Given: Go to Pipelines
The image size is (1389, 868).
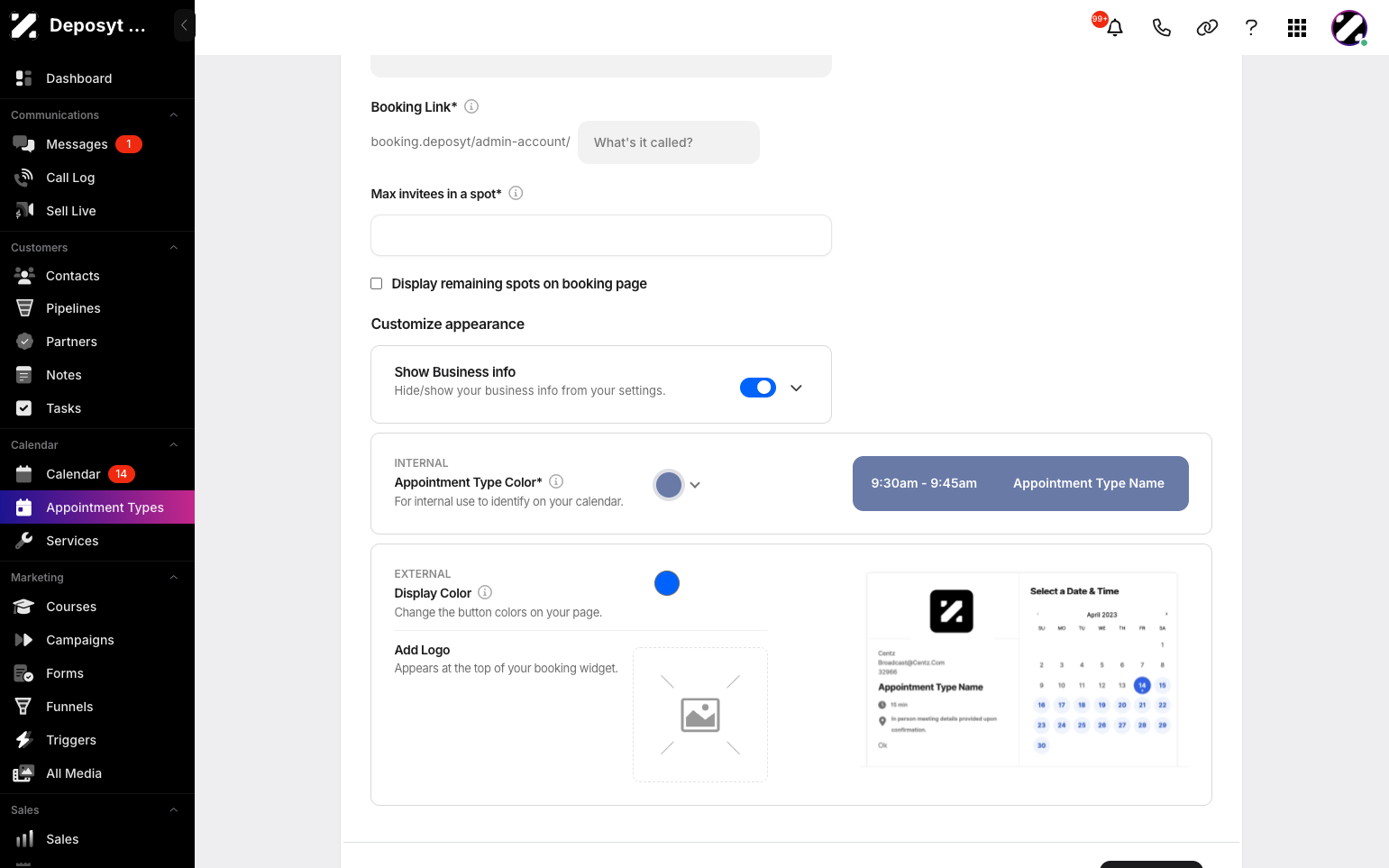Looking at the screenshot, I should point(97,308).
